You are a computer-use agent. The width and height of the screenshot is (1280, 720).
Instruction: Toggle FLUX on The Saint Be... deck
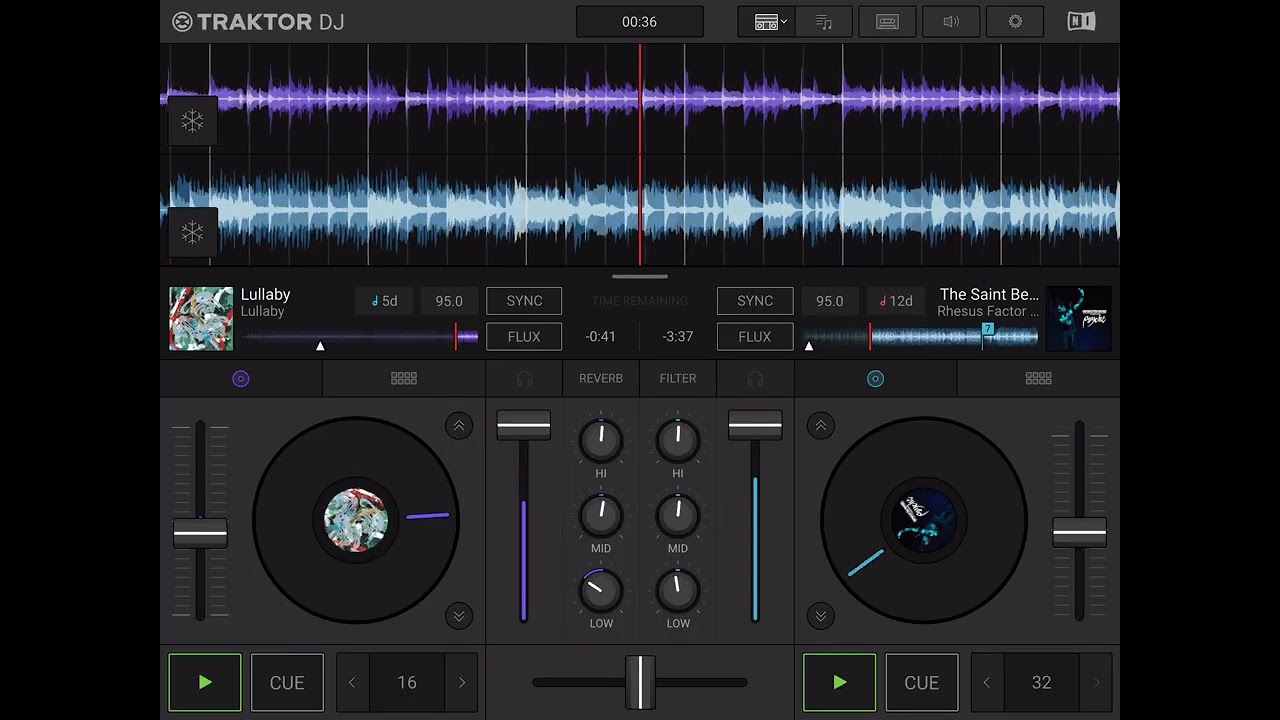(755, 337)
